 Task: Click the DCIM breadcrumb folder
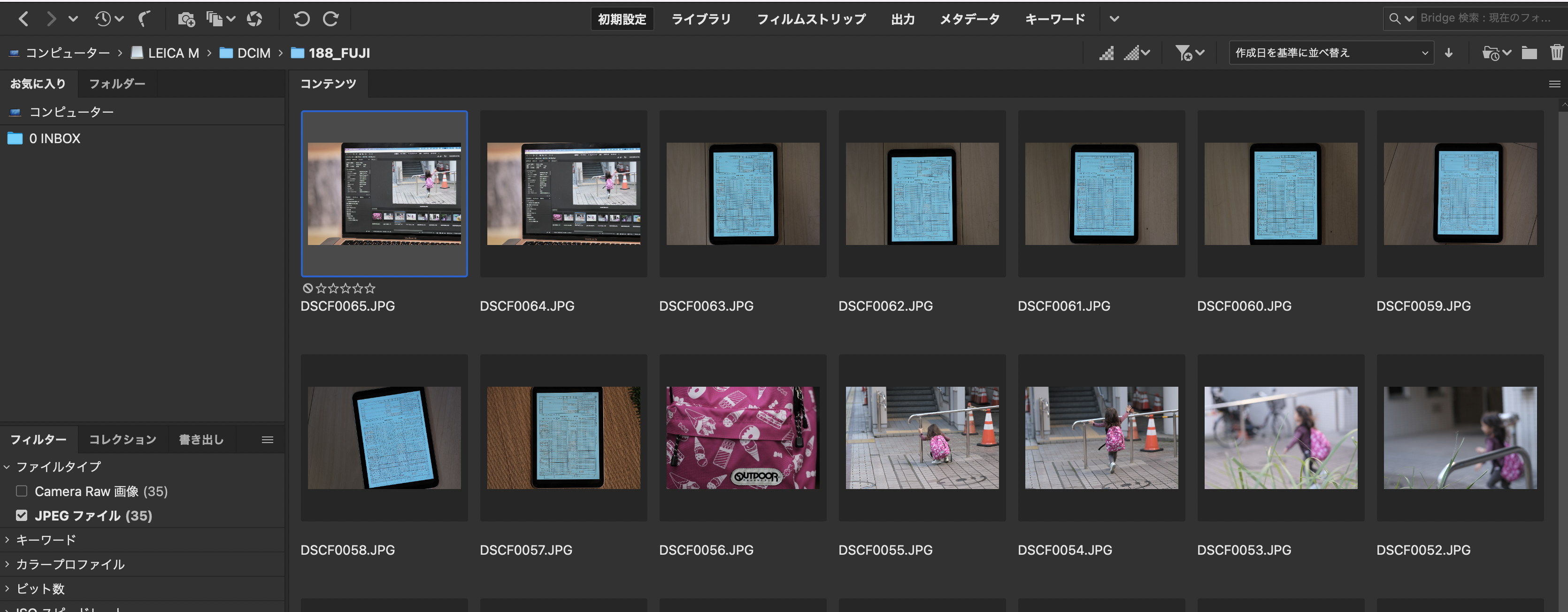(x=253, y=53)
